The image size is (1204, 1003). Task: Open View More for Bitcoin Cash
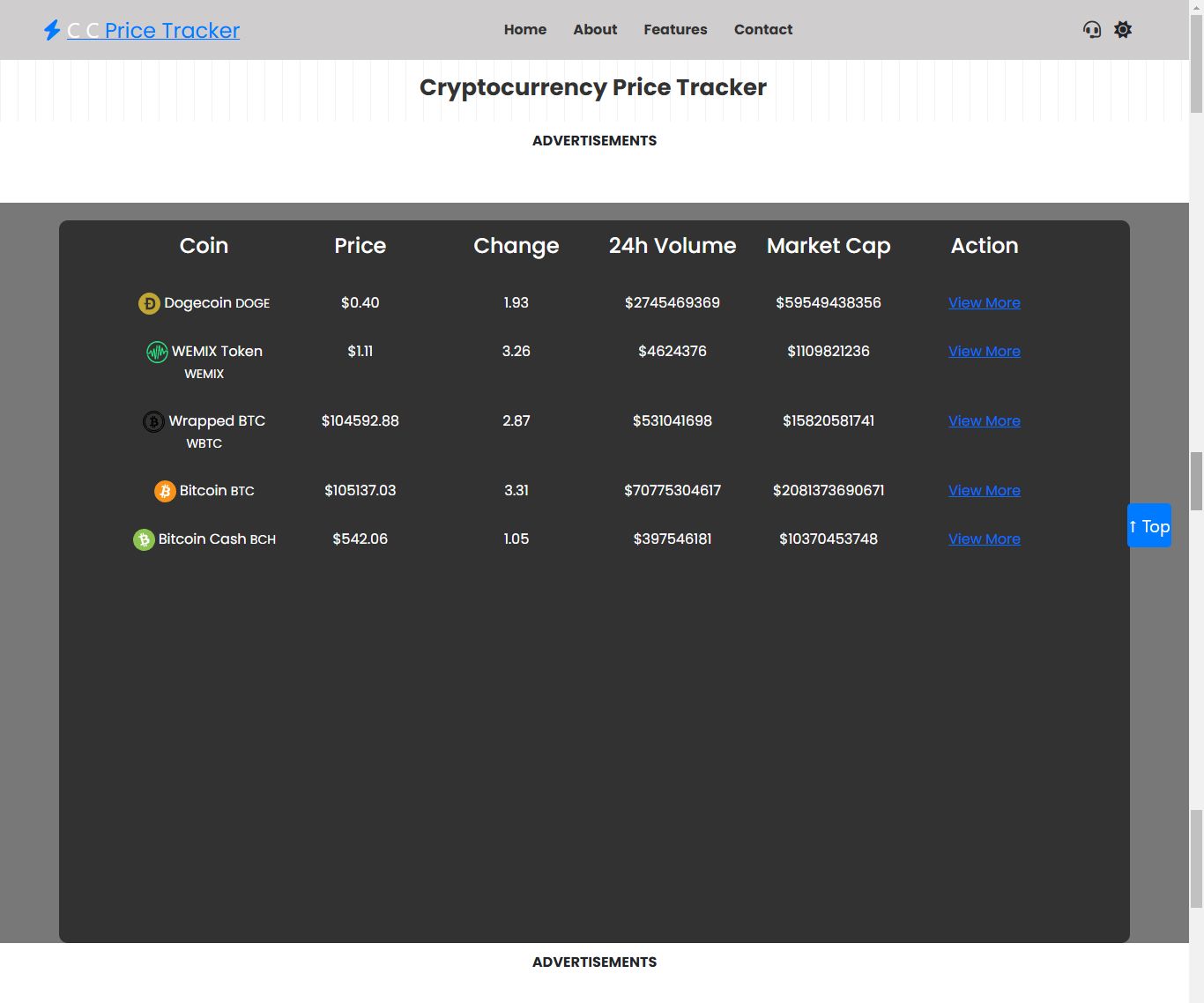(x=985, y=539)
